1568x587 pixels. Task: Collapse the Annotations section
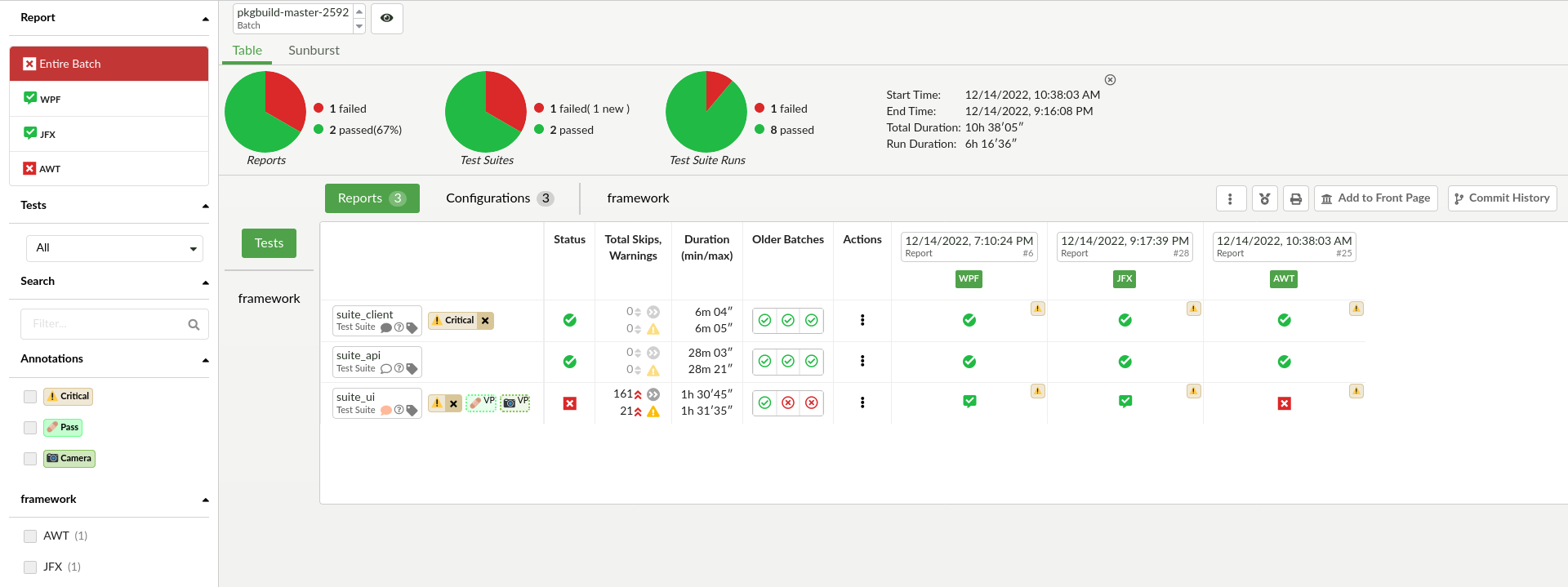click(205, 359)
